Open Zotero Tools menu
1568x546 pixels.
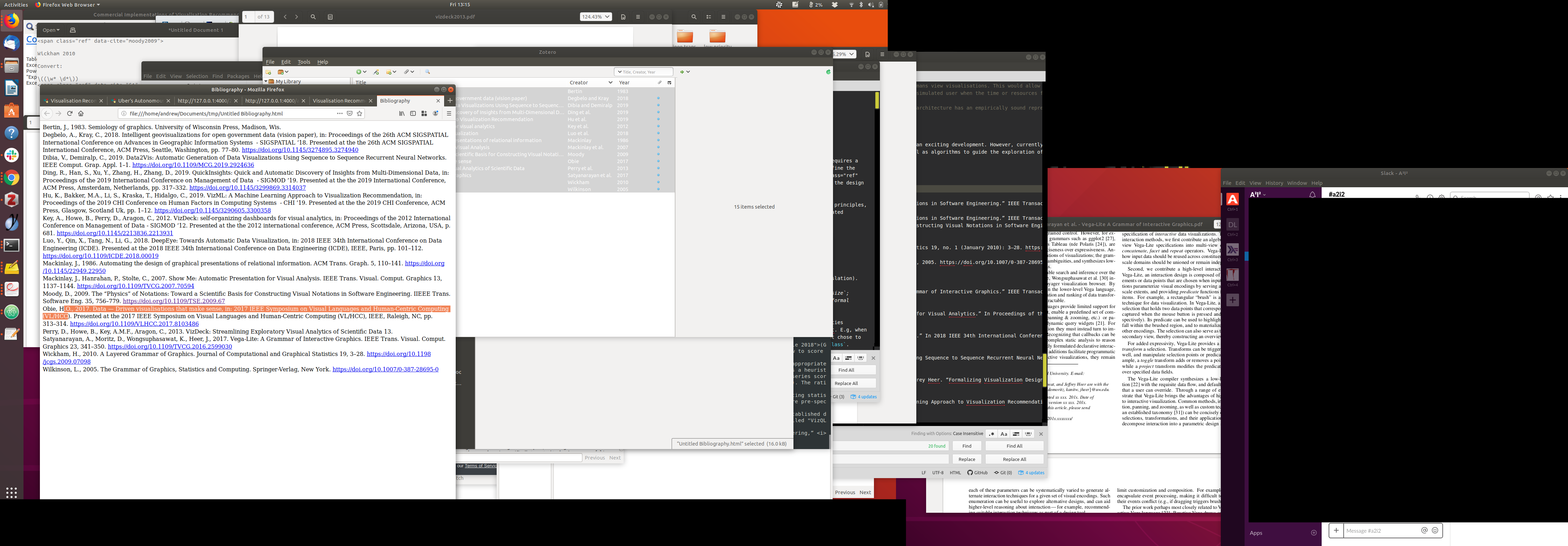304,62
